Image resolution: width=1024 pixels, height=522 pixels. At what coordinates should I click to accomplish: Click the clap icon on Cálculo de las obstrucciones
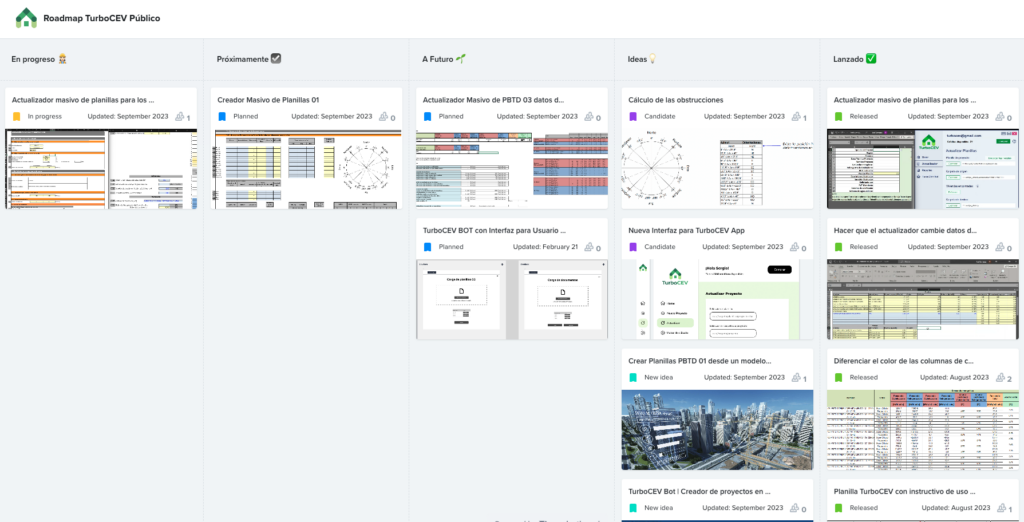click(795, 117)
